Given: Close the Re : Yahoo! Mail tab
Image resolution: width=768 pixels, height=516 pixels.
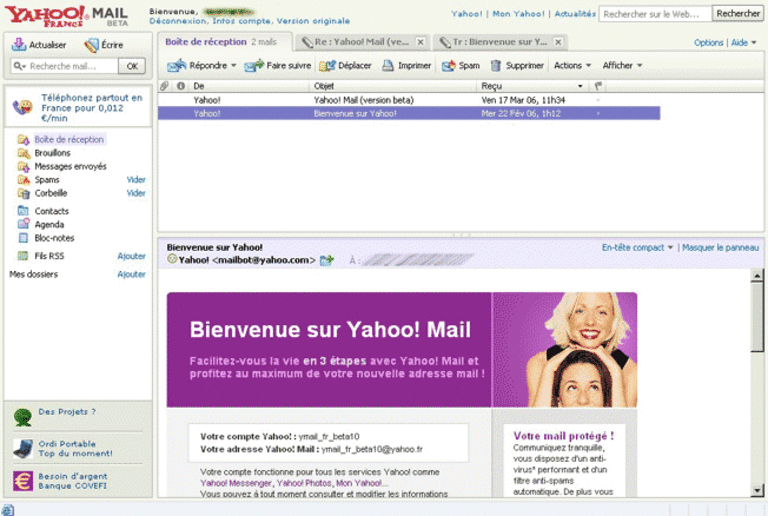Looking at the screenshot, I should click(x=420, y=42).
